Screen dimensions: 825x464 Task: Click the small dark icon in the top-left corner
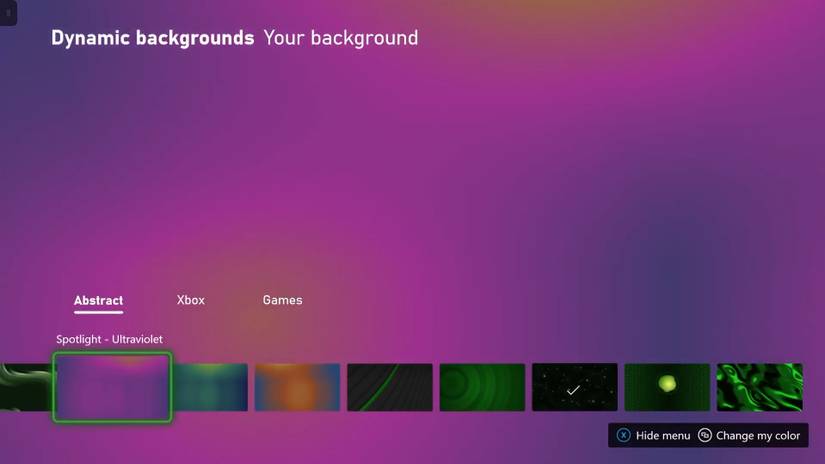coord(8,13)
